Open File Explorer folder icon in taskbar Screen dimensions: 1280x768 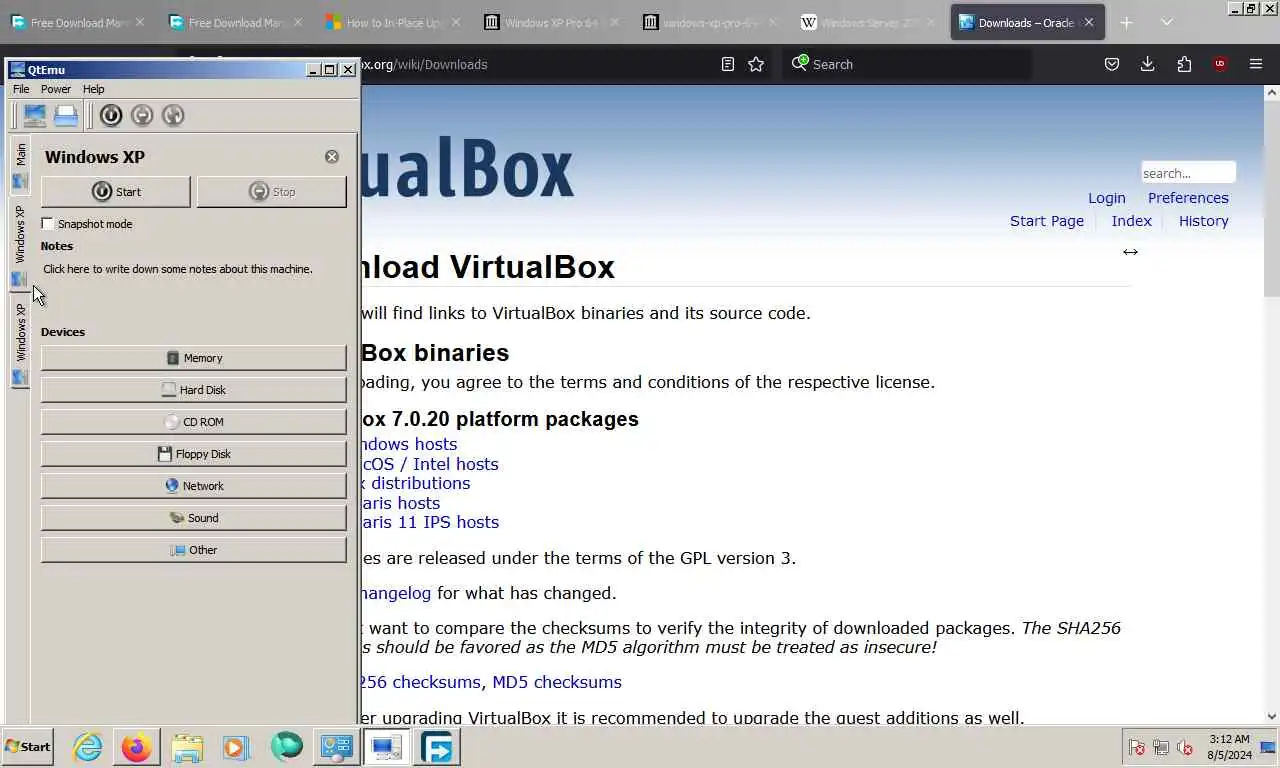[x=187, y=747]
